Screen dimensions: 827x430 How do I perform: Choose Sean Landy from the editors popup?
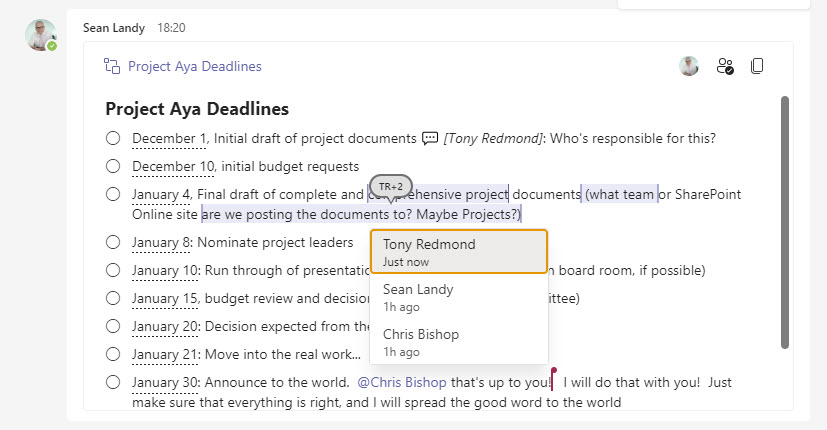coord(459,297)
